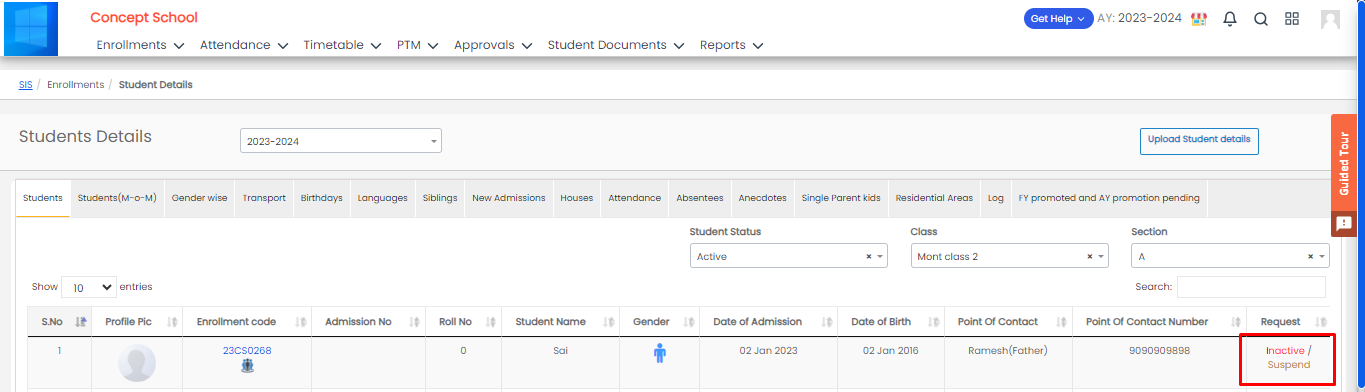
Task: Open the notifications bell icon
Action: click(x=1230, y=19)
